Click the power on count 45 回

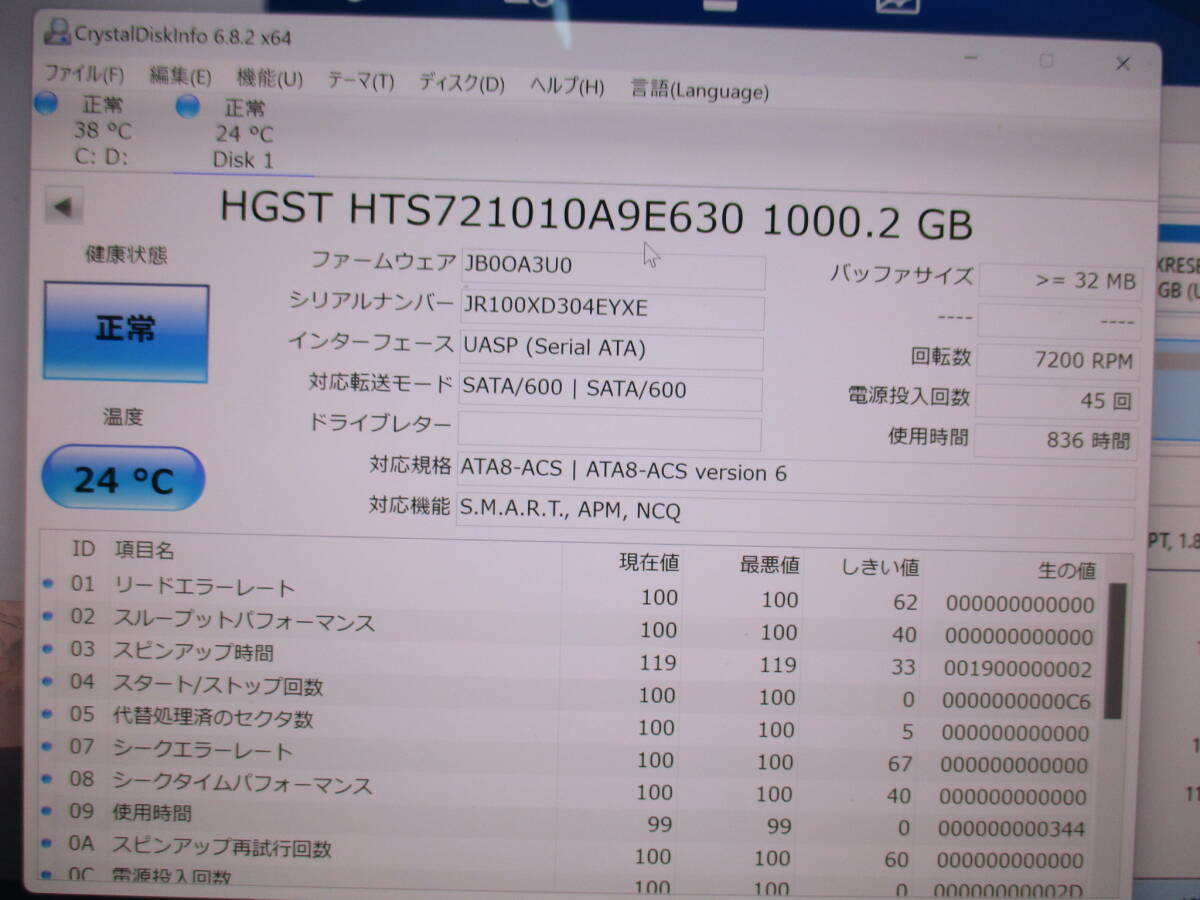tap(1057, 401)
